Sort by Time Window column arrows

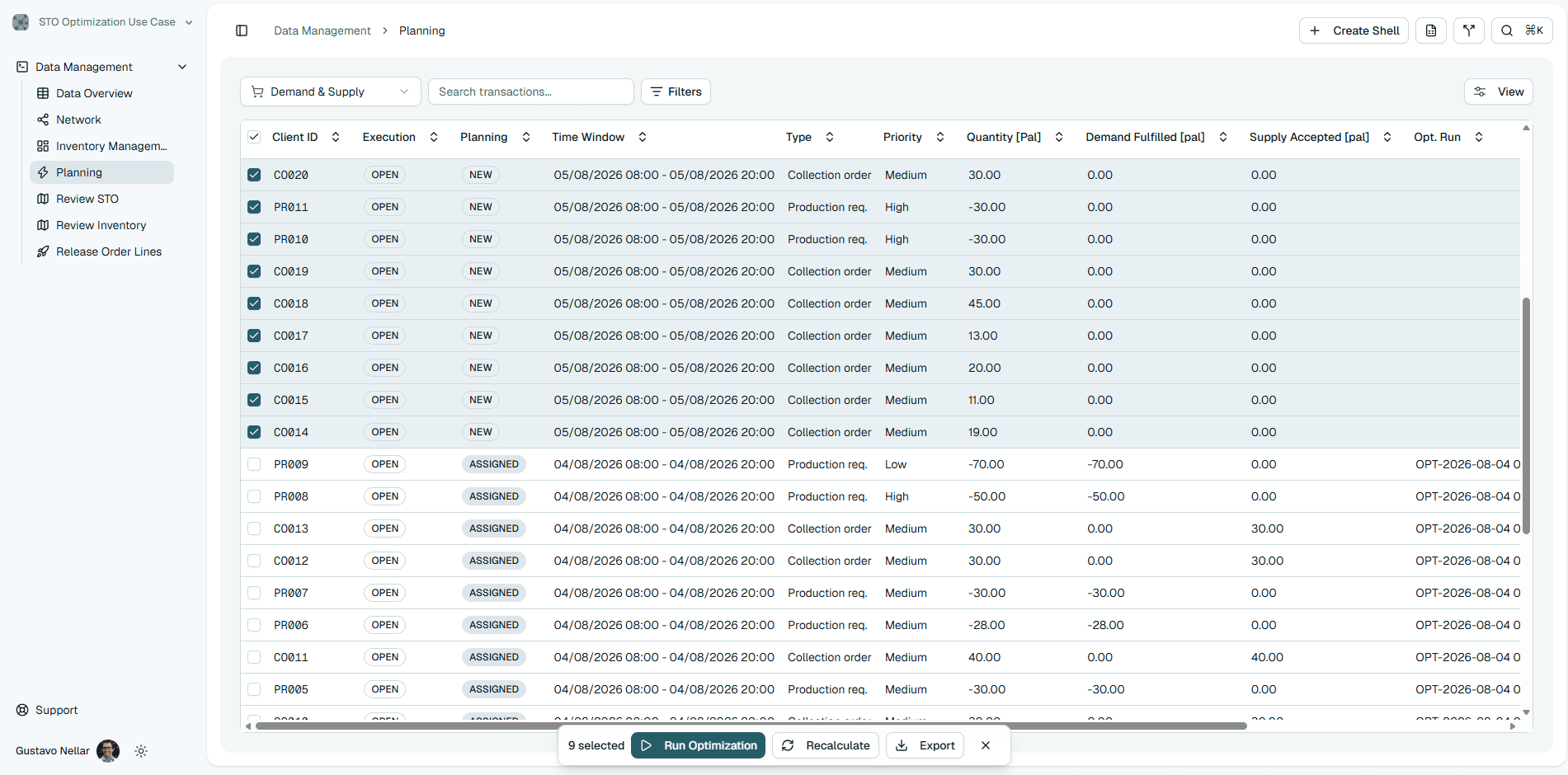[x=643, y=137]
